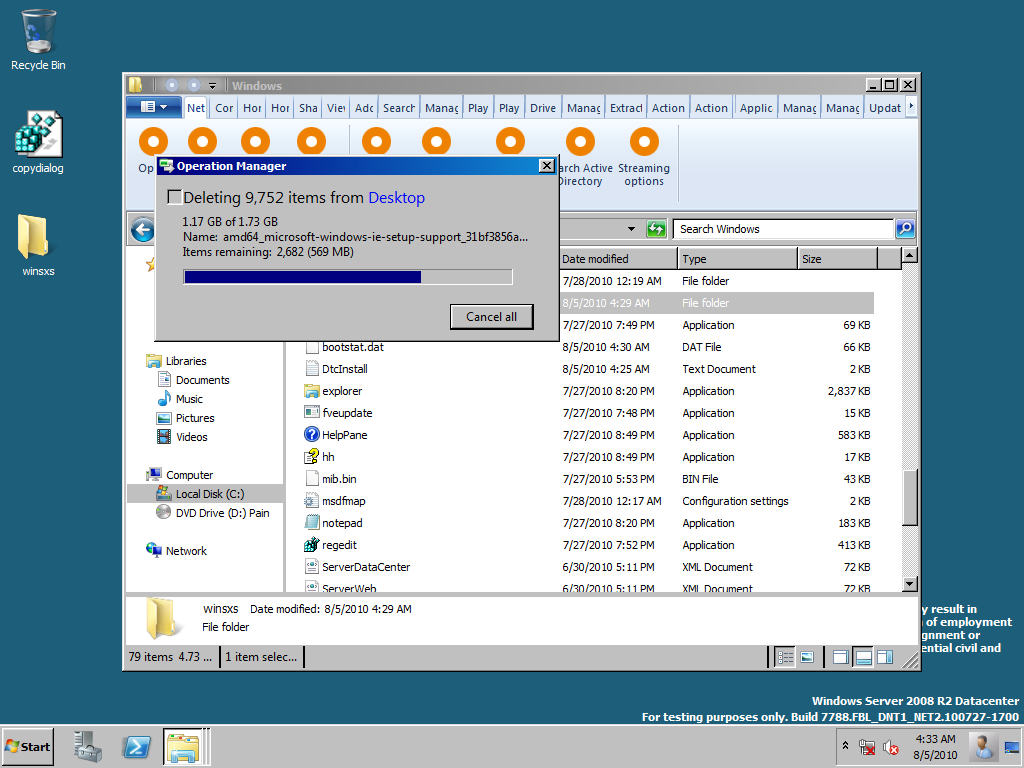Image resolution: width=1024 pixels, height=768 pixels.
Task: Select Network in the navigation pane
Action: 176,551
